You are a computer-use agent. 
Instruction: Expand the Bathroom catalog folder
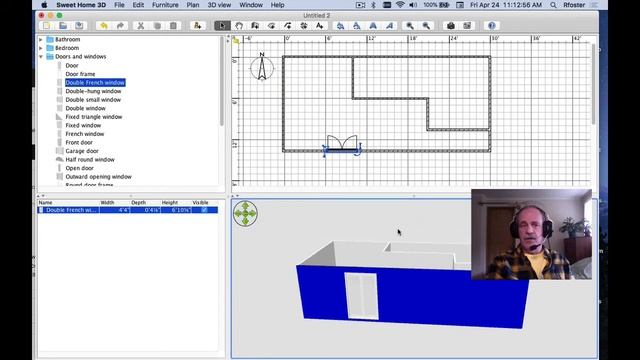(x=41, y=40)
